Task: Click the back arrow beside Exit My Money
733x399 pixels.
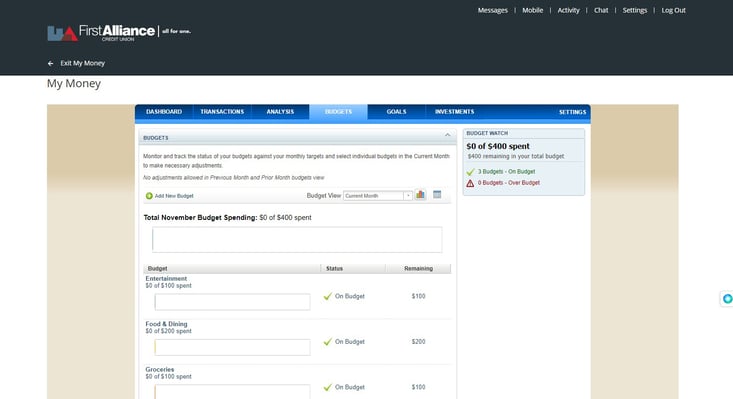Action: pyautogui.click(x=50, y=64)
